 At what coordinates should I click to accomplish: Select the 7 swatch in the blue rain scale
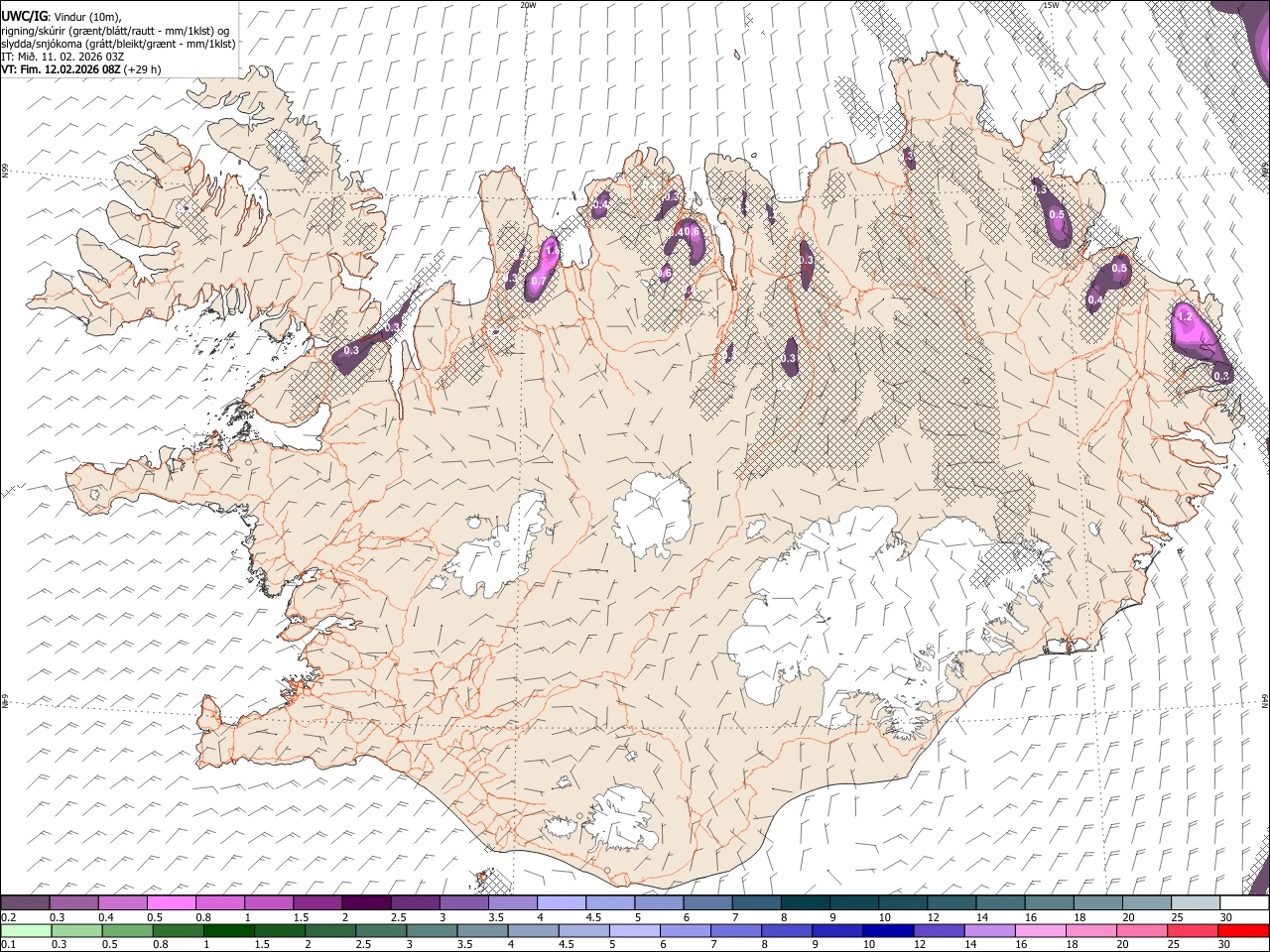(736, 930)
